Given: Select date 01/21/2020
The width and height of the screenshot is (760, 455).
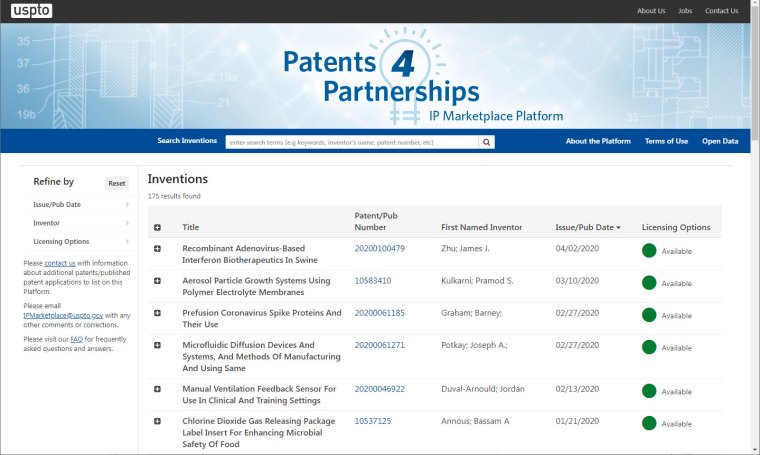Looking at the screenshot, I should click(x=577, y=421).
